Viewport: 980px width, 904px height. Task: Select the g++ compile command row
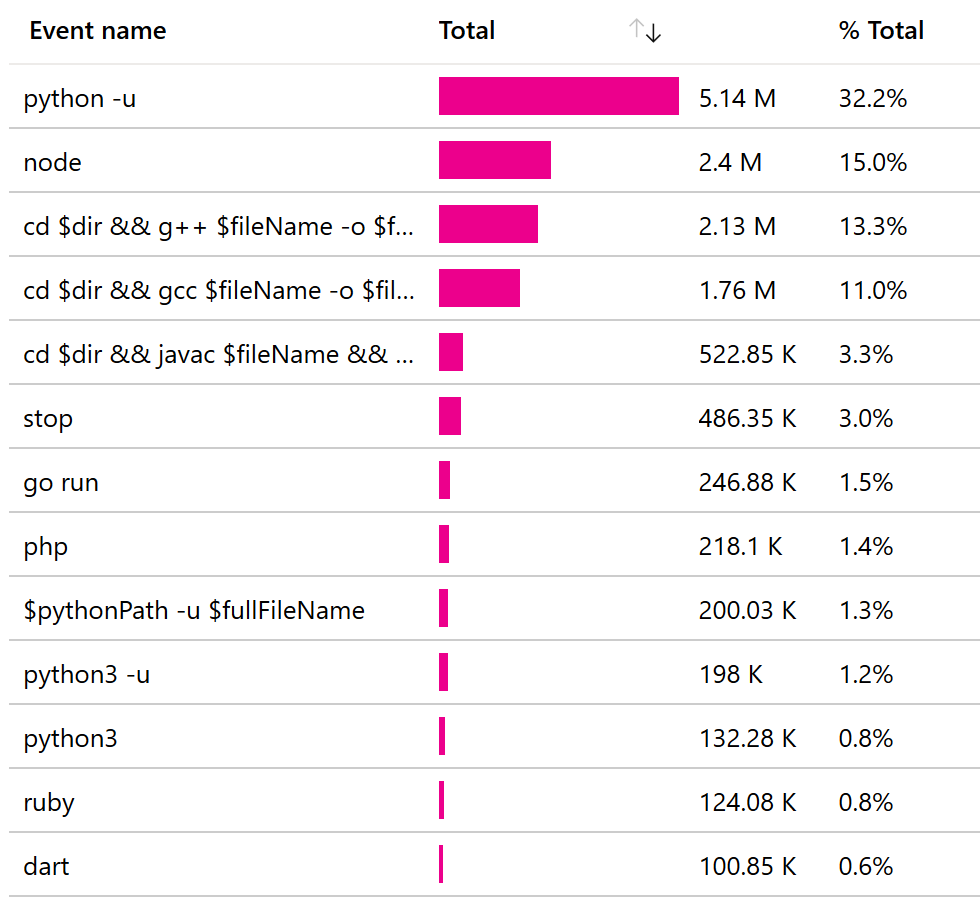218,226
